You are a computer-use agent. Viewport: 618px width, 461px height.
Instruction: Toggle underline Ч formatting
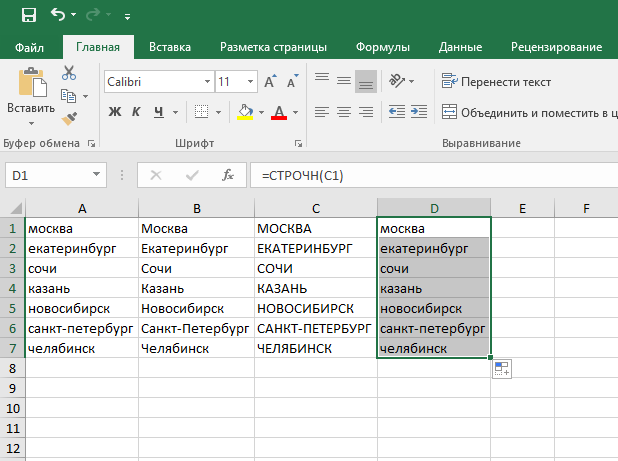(x=158, y=112)
